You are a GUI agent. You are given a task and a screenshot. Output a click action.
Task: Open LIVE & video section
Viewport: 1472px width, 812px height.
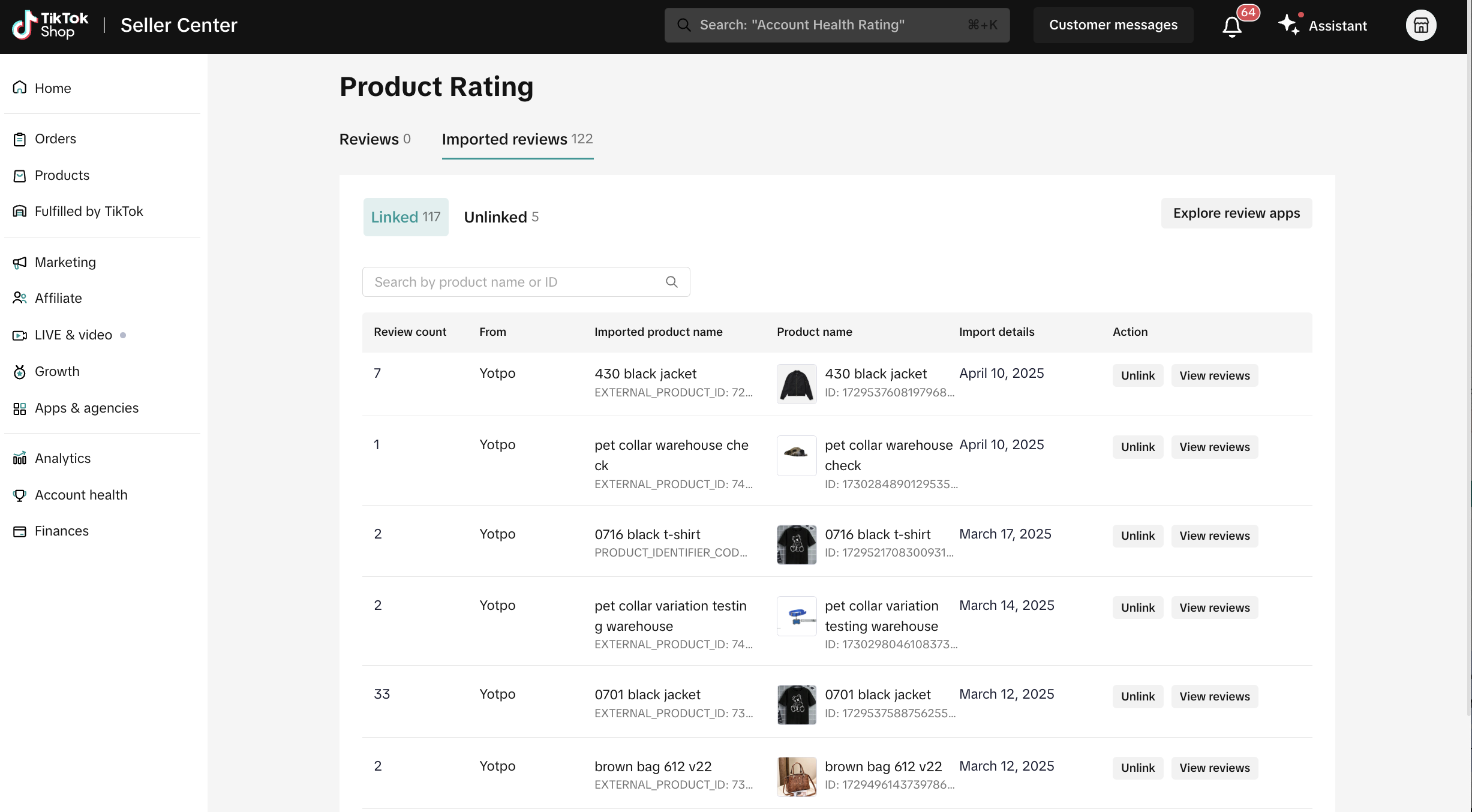point(73,335)
